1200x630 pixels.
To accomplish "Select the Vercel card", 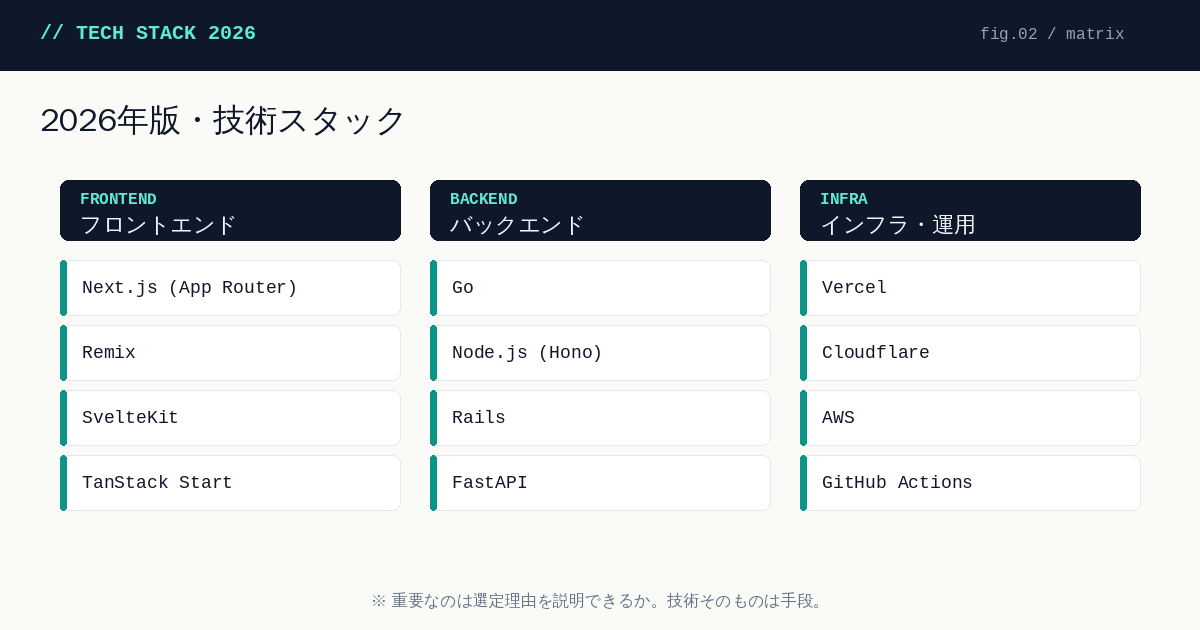I will pyautogui.click(x=970, y=288).
